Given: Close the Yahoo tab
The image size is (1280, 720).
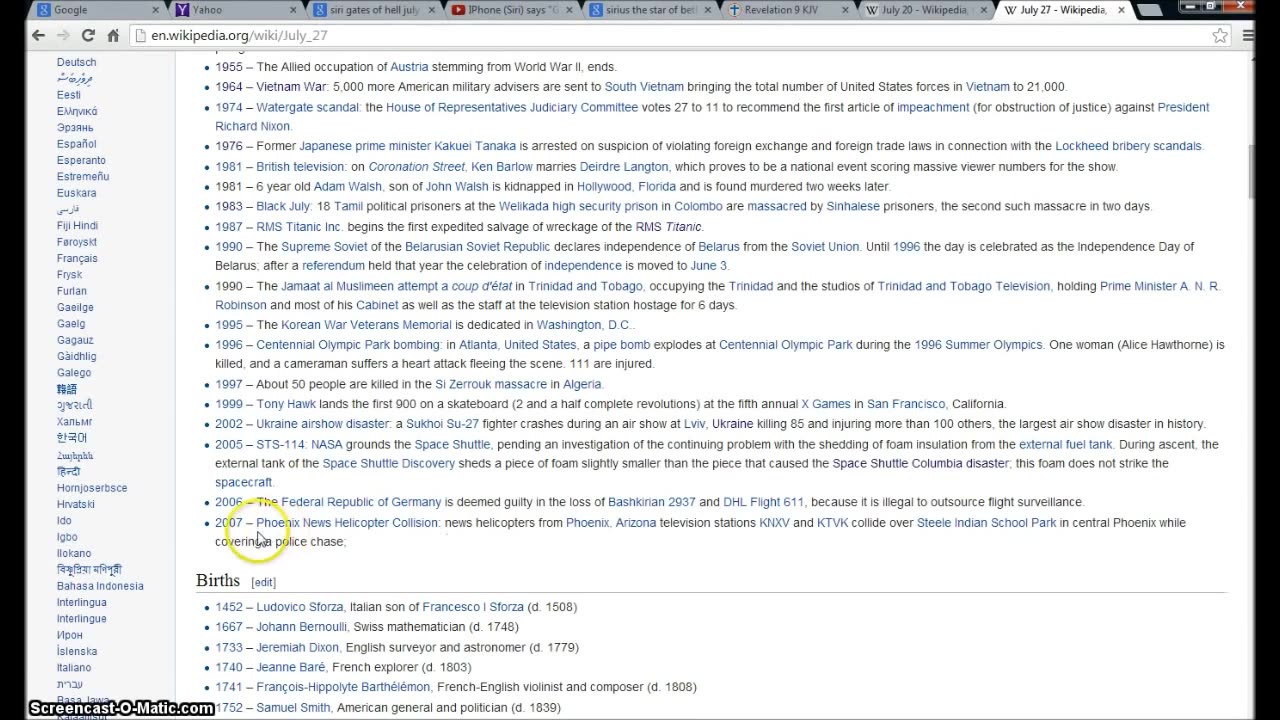Looking at the screenshot, I should [x=295, y=10].
